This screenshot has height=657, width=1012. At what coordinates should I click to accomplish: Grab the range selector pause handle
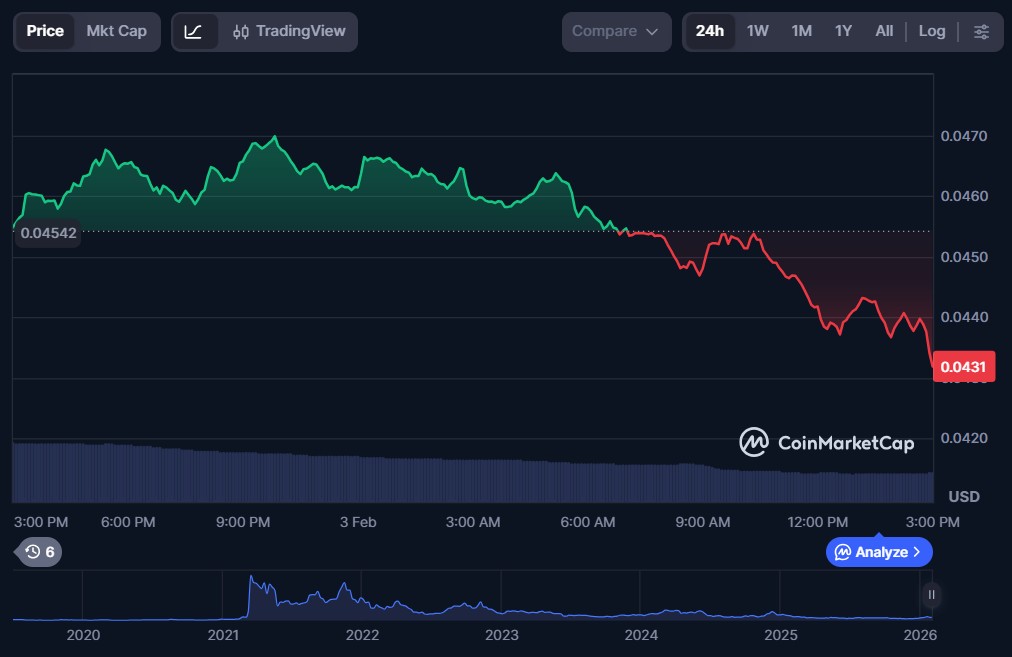coord(931,595)
